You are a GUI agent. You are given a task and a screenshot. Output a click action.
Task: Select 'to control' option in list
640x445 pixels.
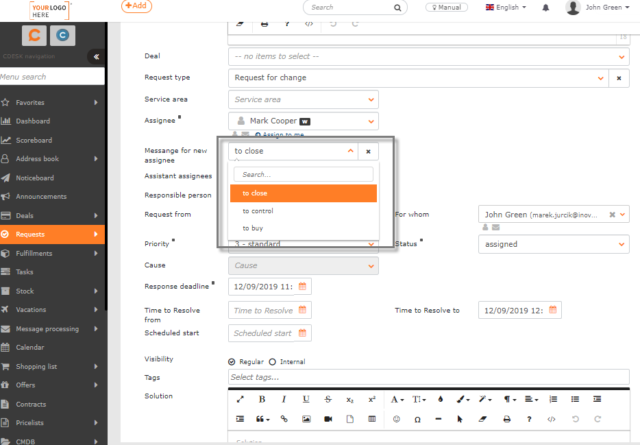[x=303, y=211]
